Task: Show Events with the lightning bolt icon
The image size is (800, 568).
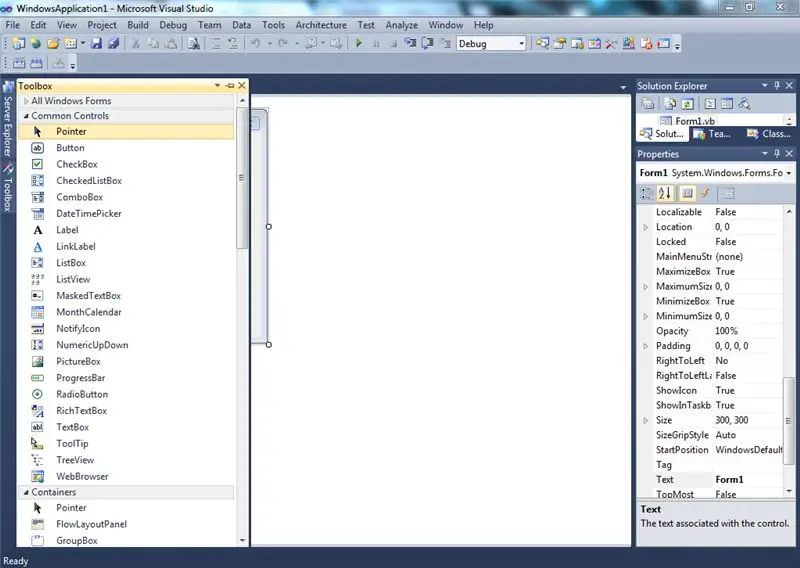Action: [705, 193]
